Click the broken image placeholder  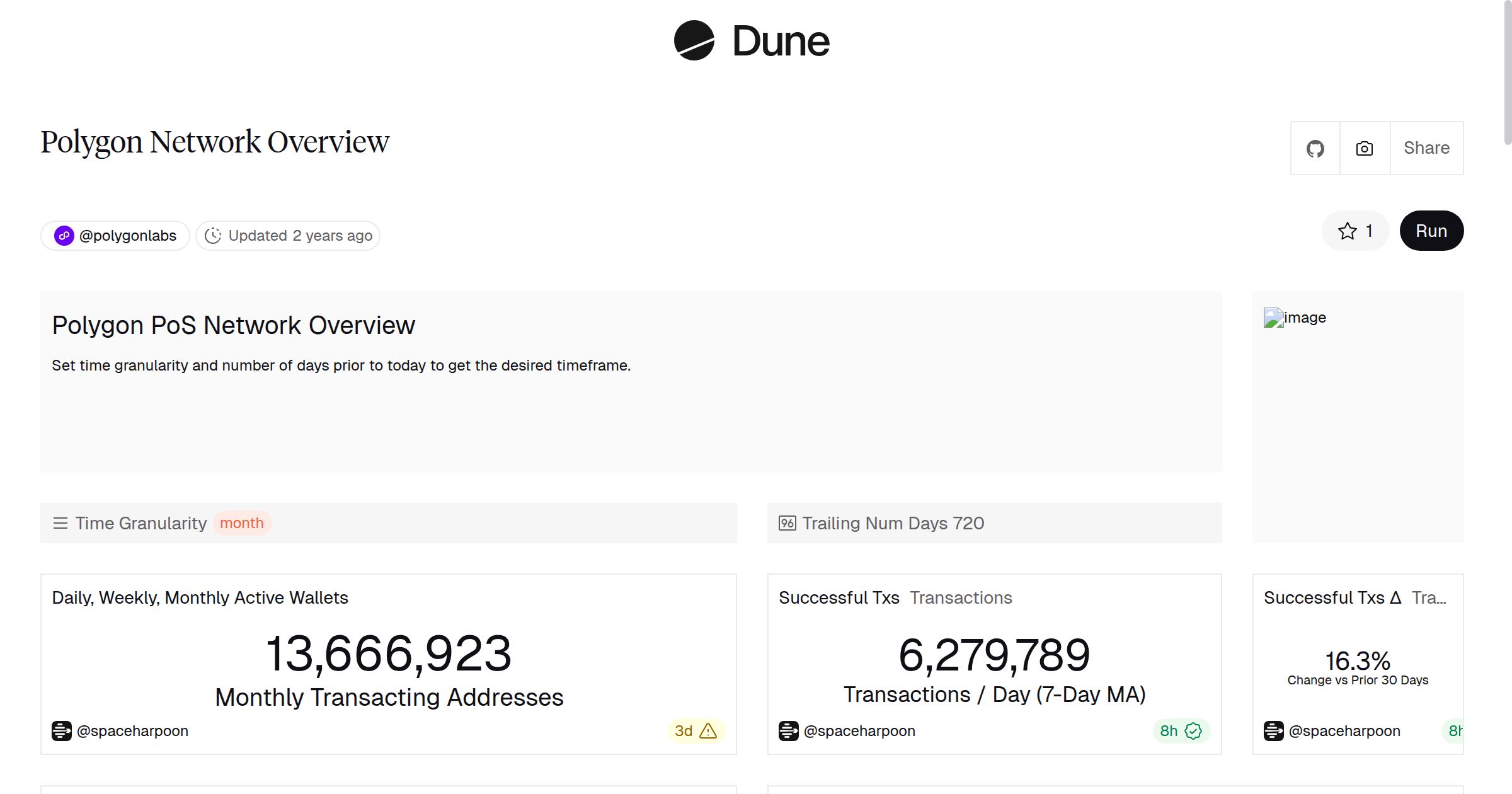[x=1273, y=318]
